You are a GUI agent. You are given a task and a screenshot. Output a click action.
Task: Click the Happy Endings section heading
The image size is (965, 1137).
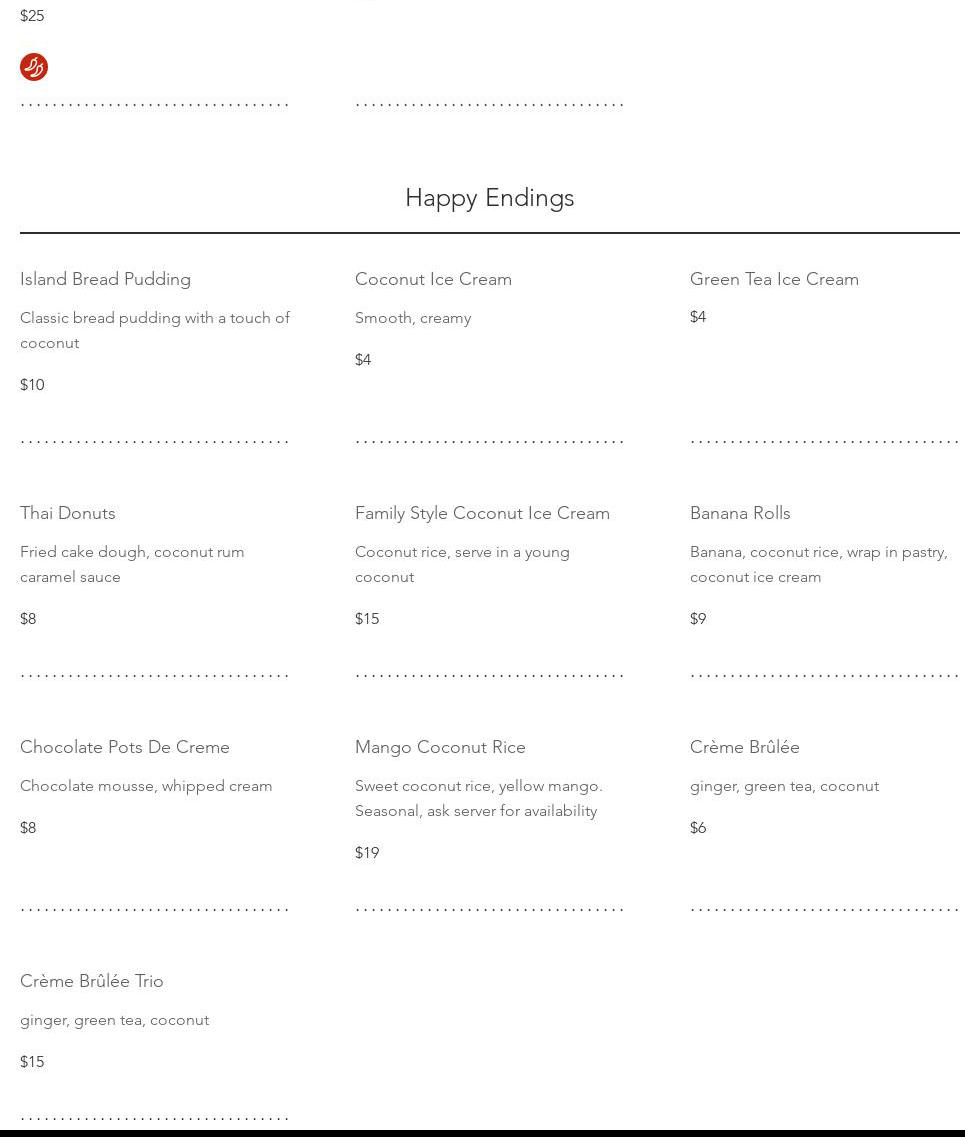(489, 198)
